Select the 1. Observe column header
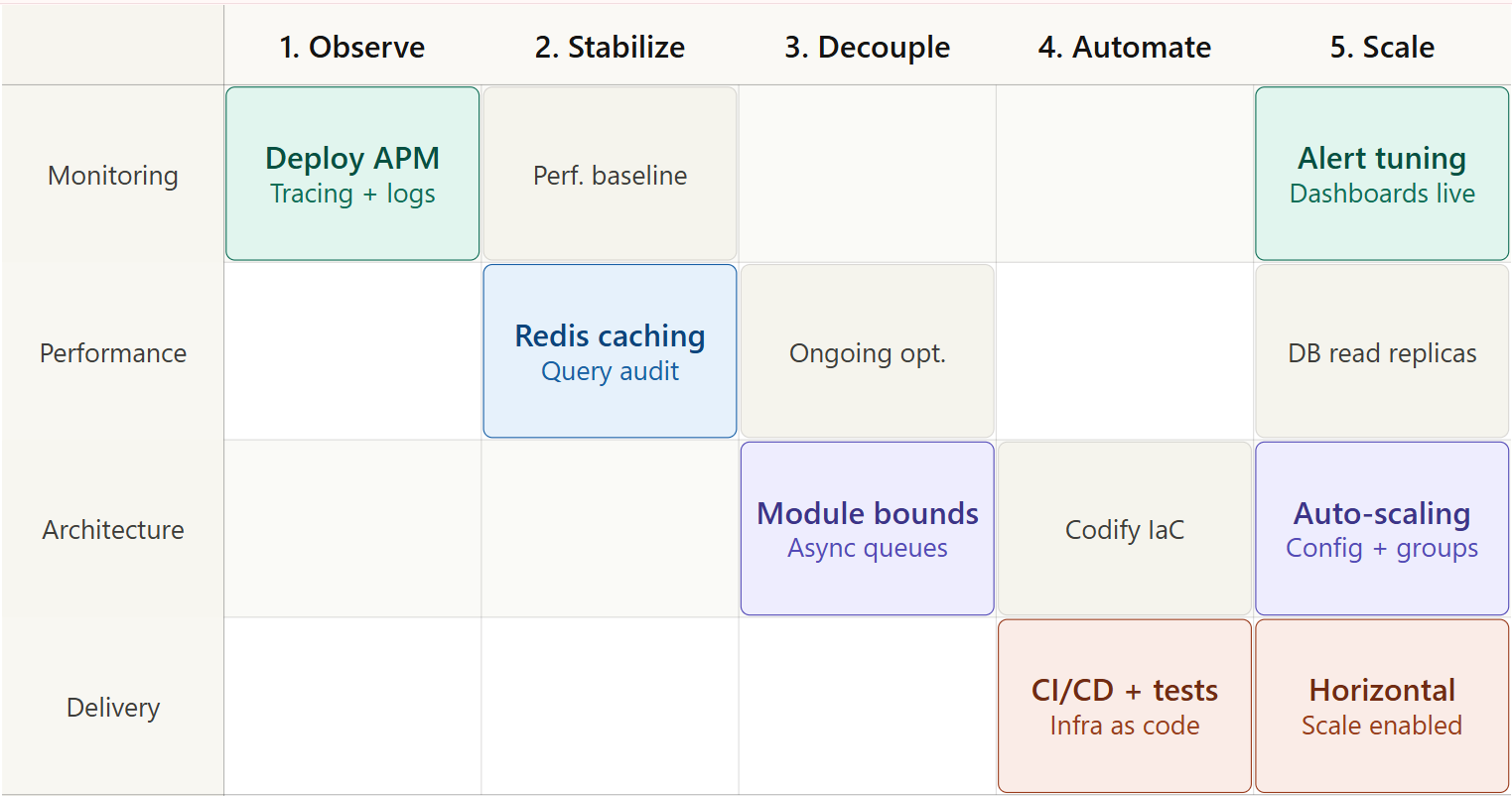 pyautogui.click(x=352, y=47)
